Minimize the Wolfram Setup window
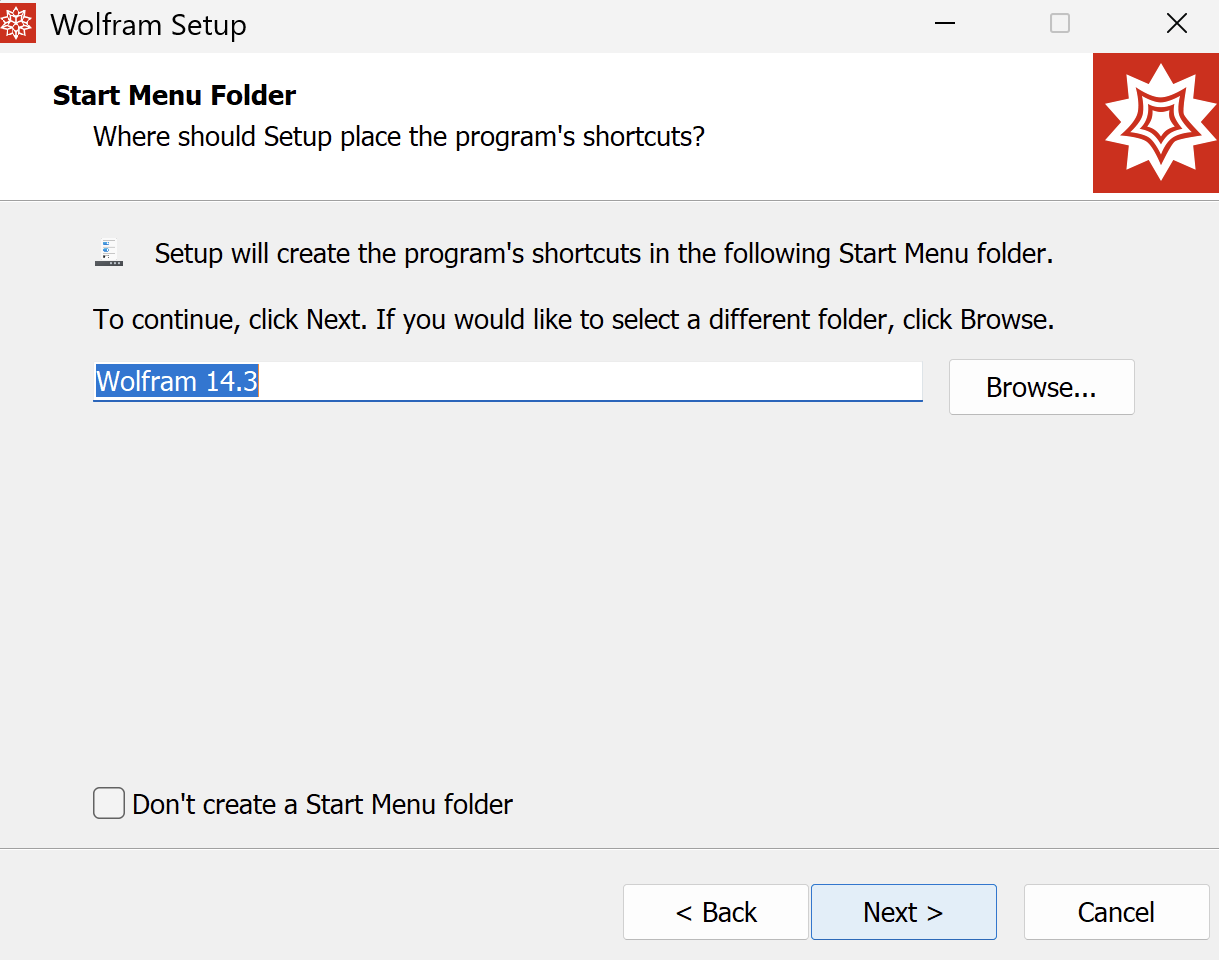 944,24
